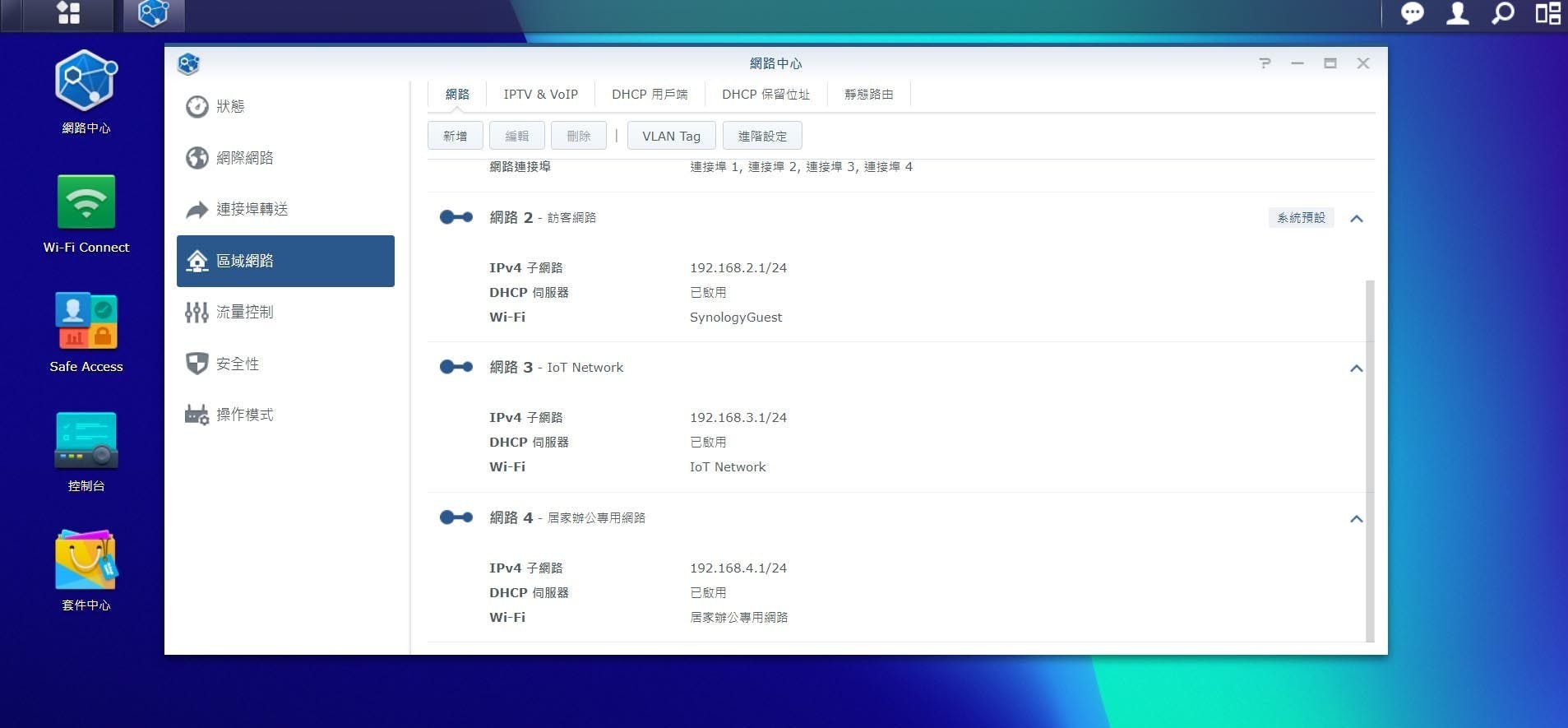Switch to the IPTV & VoIP tab
This screenshot has height=728, width=1568.
pos(540,95)
